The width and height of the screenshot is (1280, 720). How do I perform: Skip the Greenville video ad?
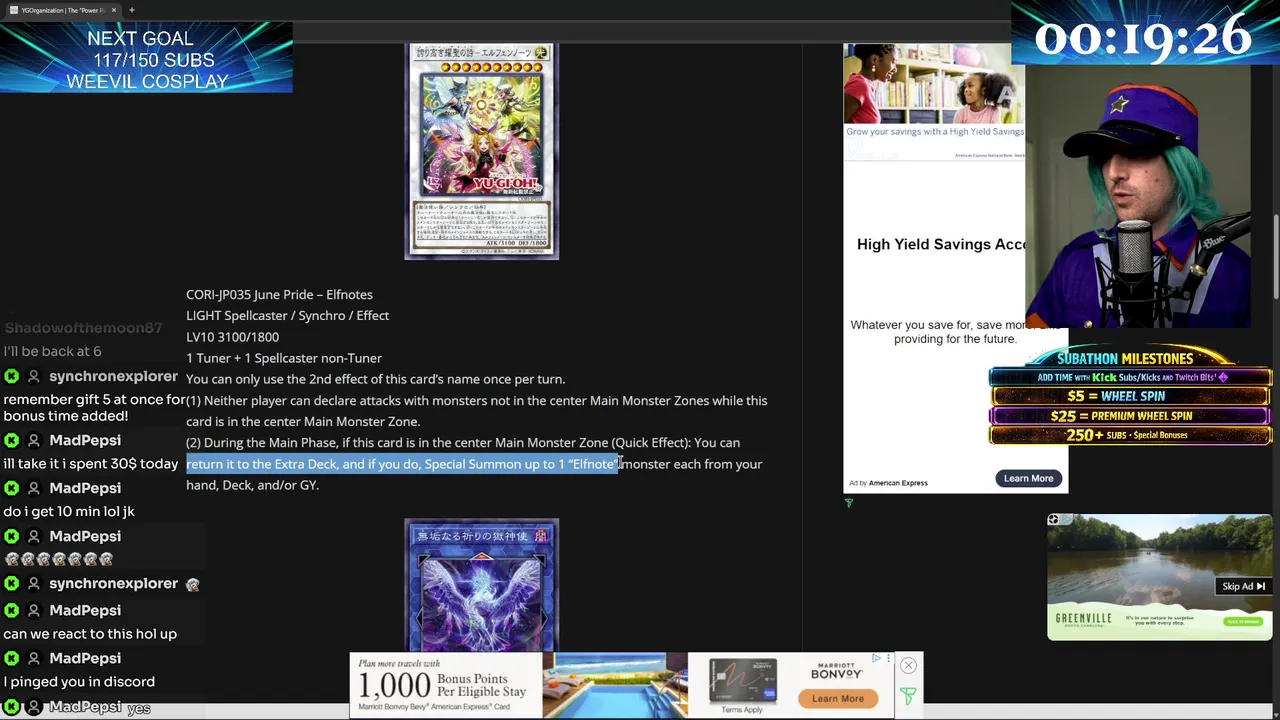[x=1243, y=587]
